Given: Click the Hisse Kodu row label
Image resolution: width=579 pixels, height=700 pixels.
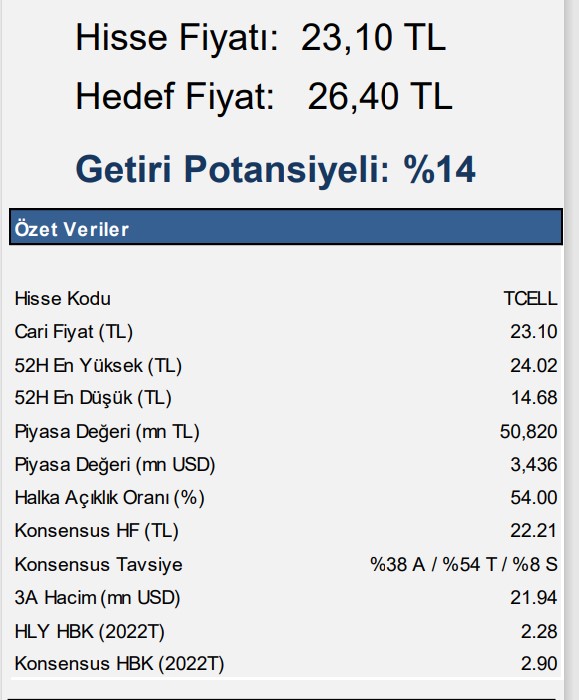Looking at the screenshot, I should pyautogui.click(x=62, y=299).
